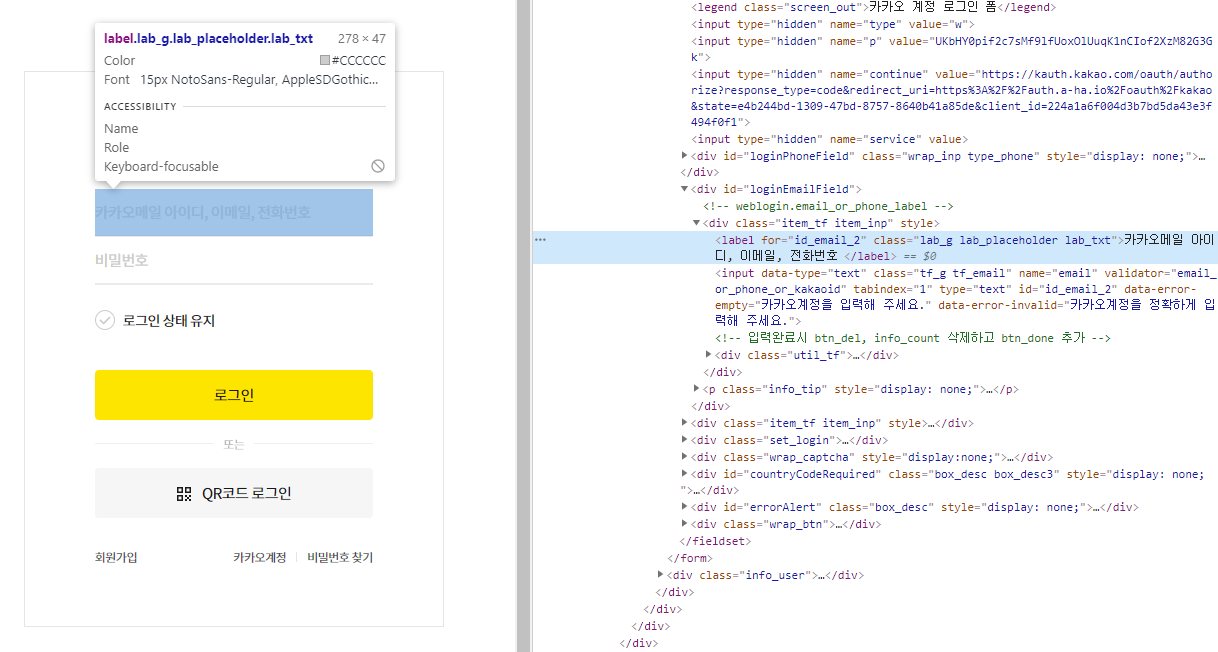Select the 입력완료시 btn_del comment row

click(x=913, y=338)
